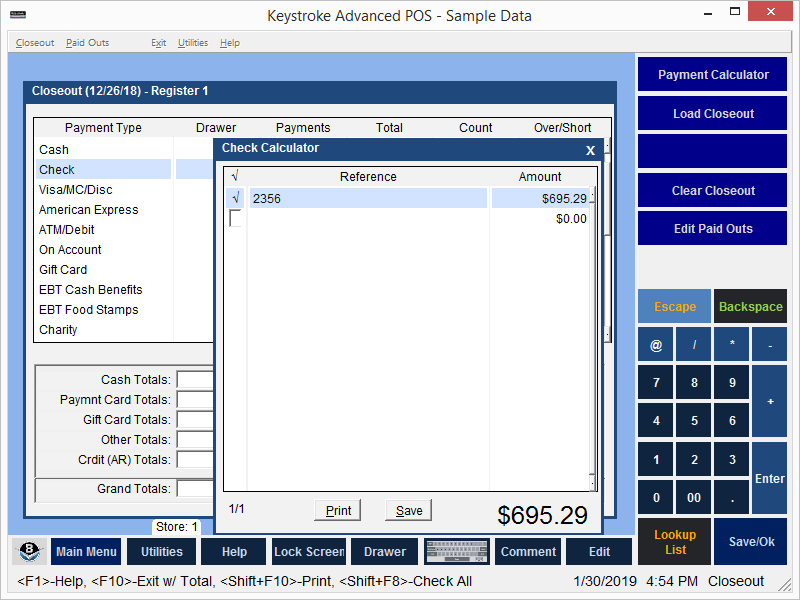
Task: Click the Check Calculator vertical scrollbar
Action: [x=593, y=340]
